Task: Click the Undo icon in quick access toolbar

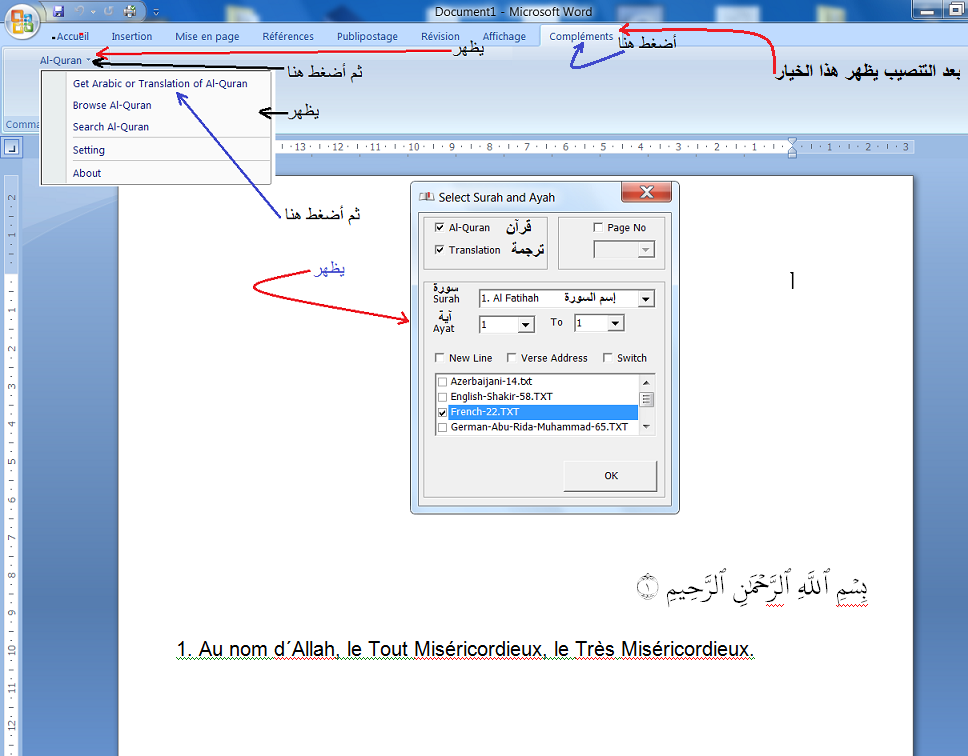Action: (79, 11)
